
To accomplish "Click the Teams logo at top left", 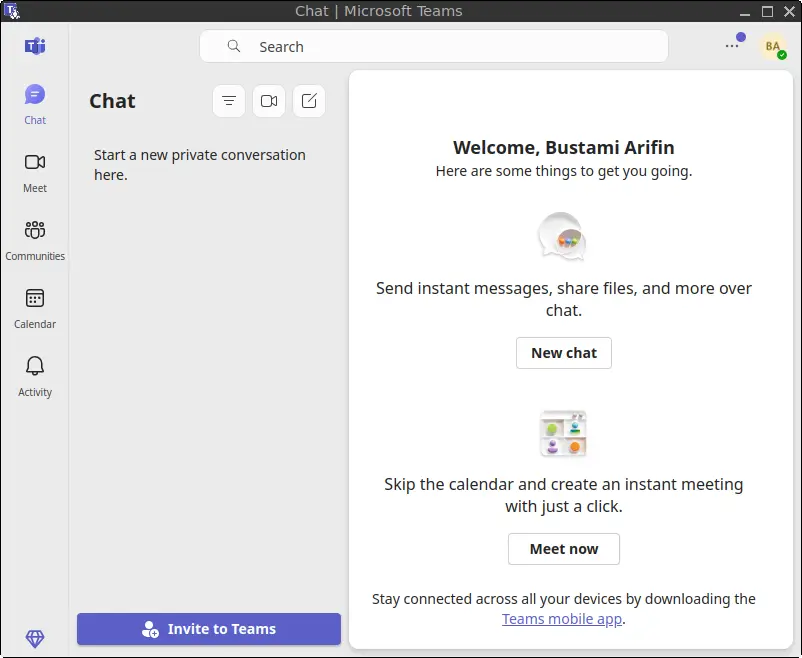I will pos(35,47).
